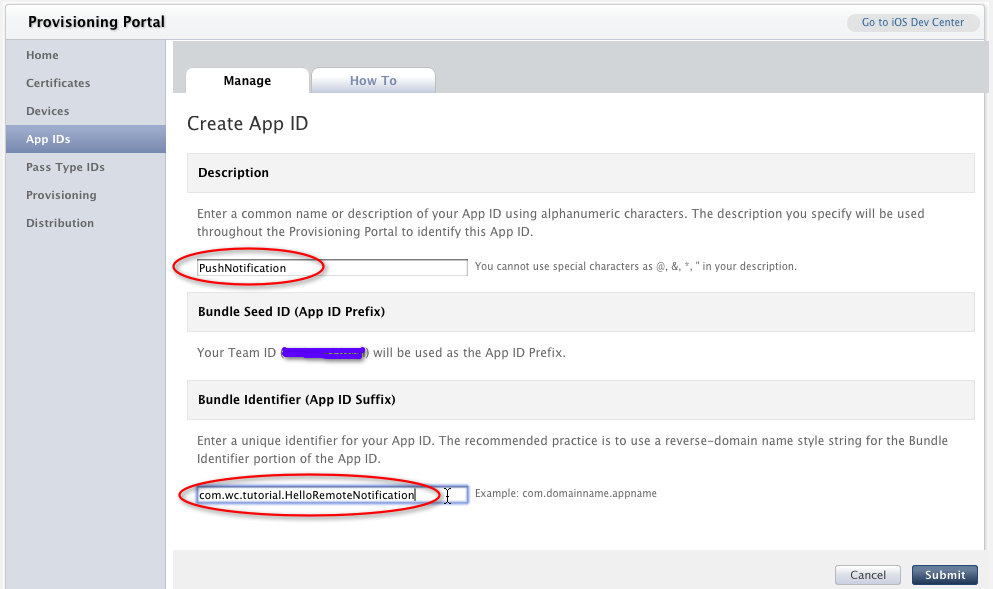This screenshot has height=589, width=993.
Task: Navigate to the Provisioning section
Action: tap(61, 195)
